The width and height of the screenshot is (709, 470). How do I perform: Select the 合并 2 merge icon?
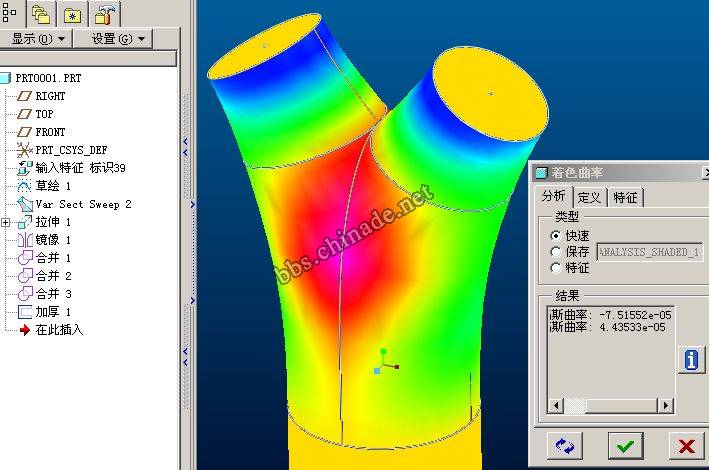tap(24, 275)
